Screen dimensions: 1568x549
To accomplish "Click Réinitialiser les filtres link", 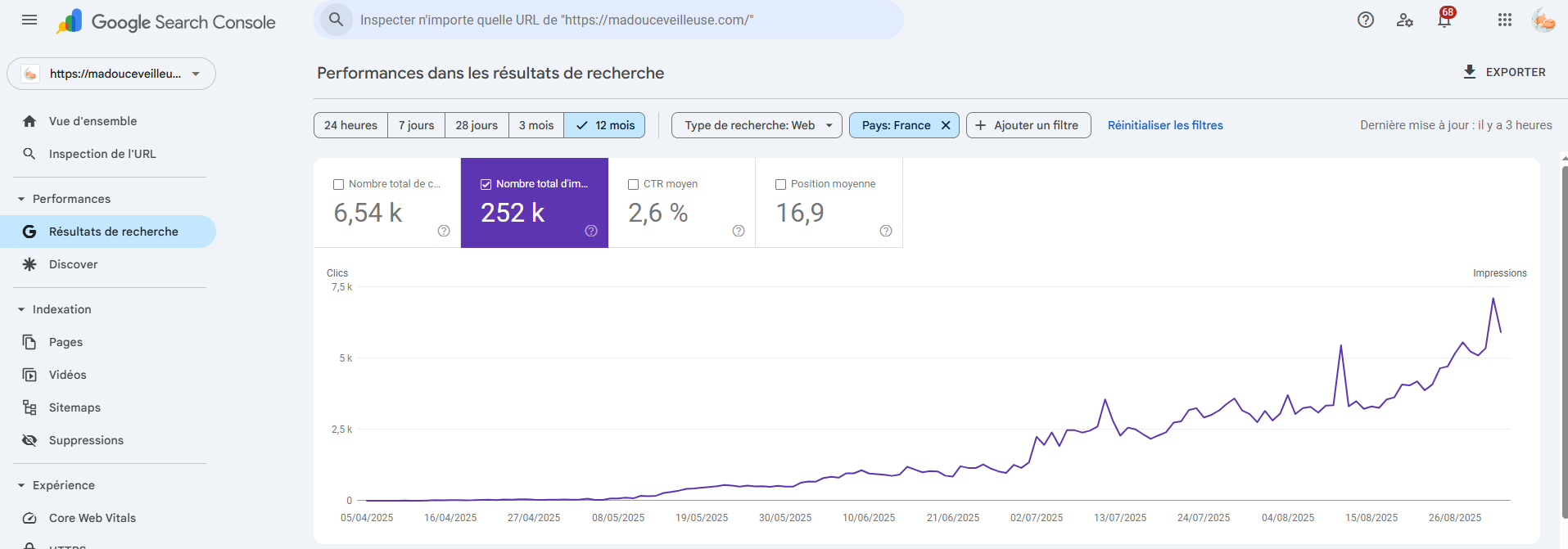I will tap(1164, 125).
